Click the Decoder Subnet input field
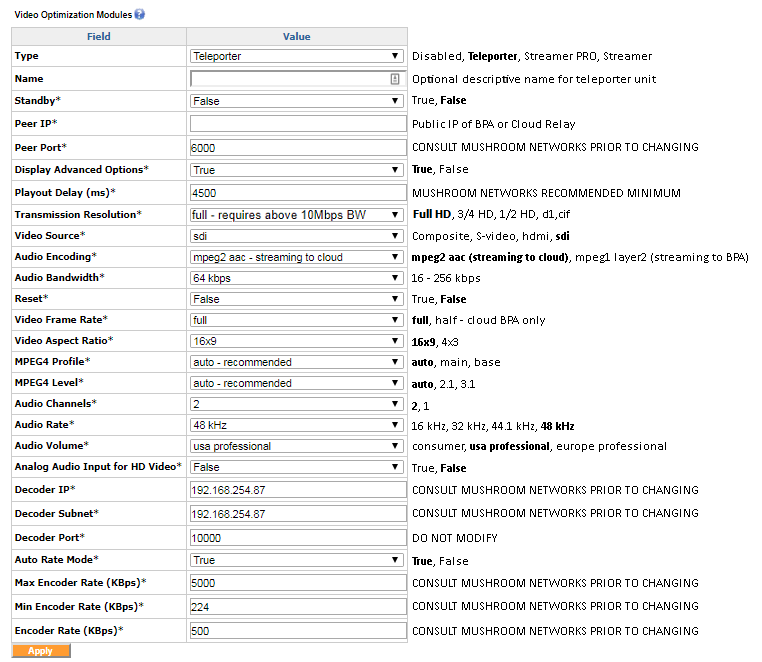This screenshot has width=762, height=662. coord(298,513)
